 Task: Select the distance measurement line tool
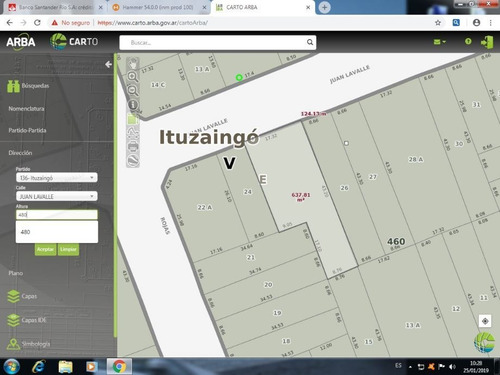pos(133,133)
